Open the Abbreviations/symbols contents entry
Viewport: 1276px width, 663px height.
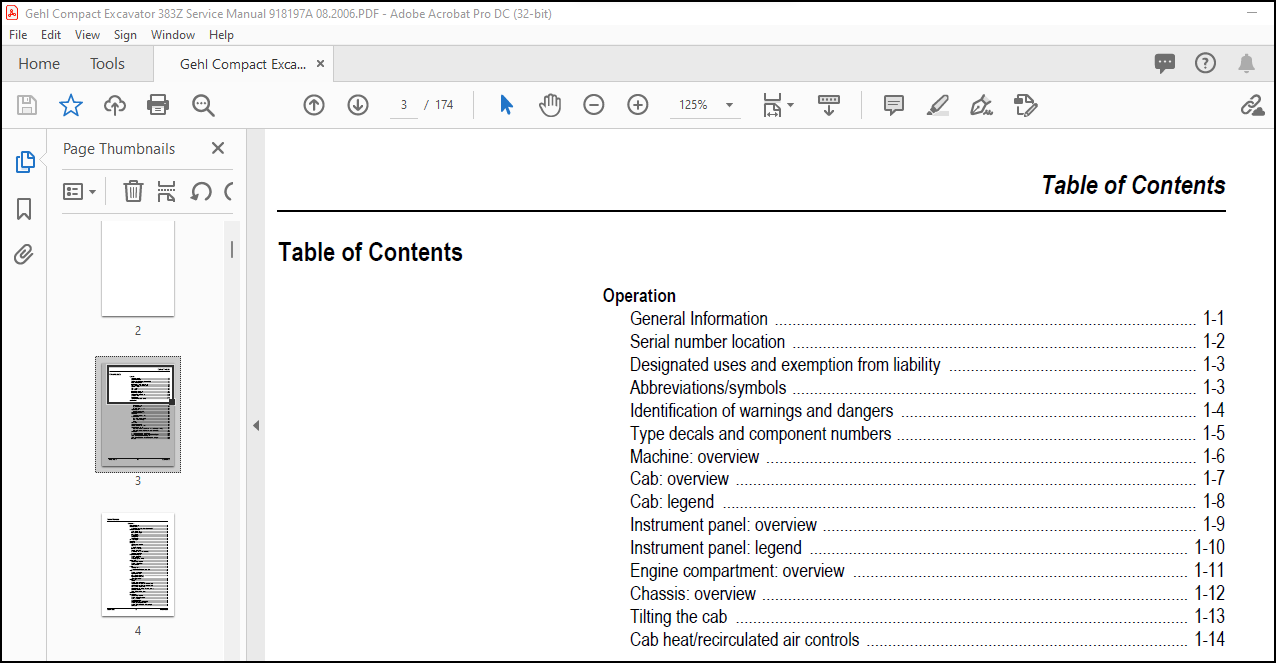click(x=708, y=388)
